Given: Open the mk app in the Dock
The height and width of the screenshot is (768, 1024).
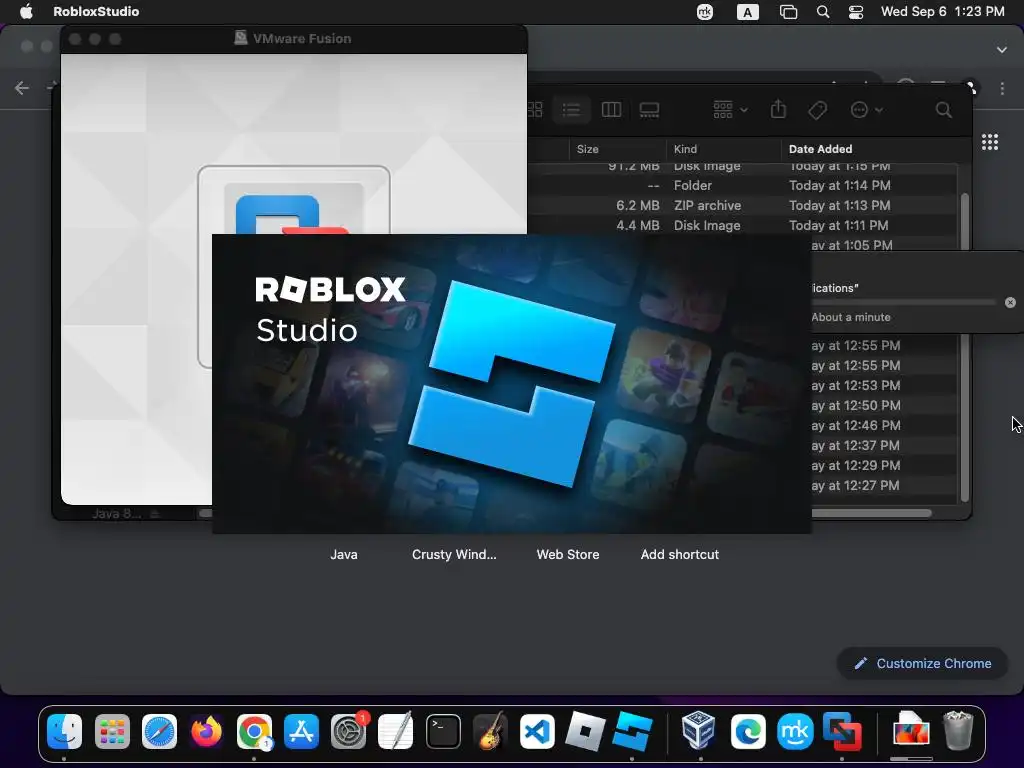Looking at the screenshot, I should pos(795,731).
